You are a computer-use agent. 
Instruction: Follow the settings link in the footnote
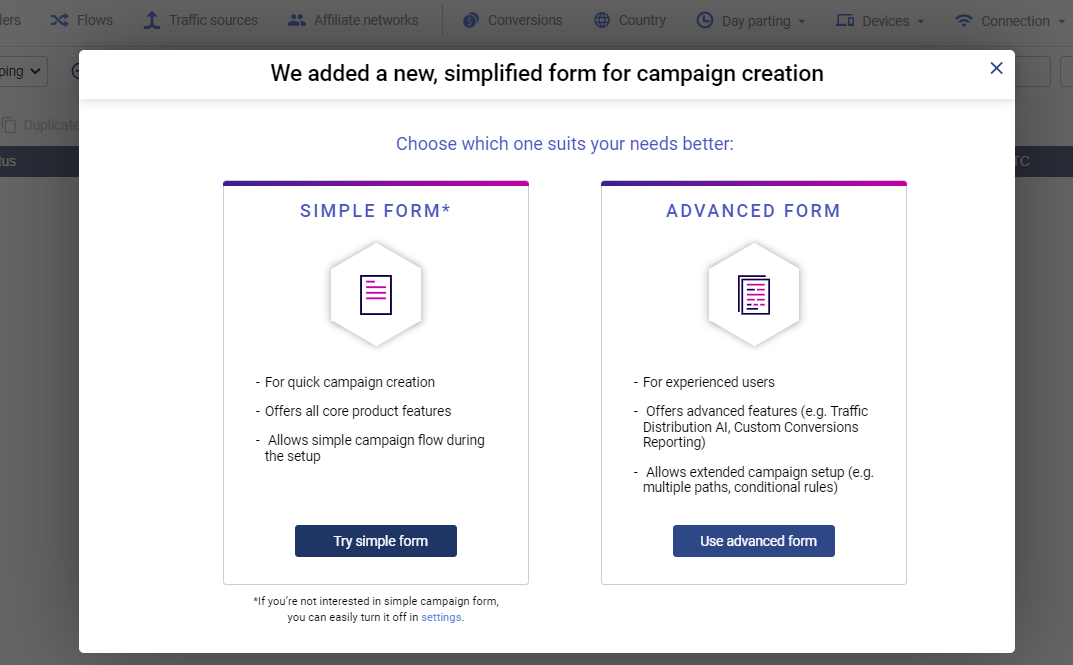(x=441, y=617)
